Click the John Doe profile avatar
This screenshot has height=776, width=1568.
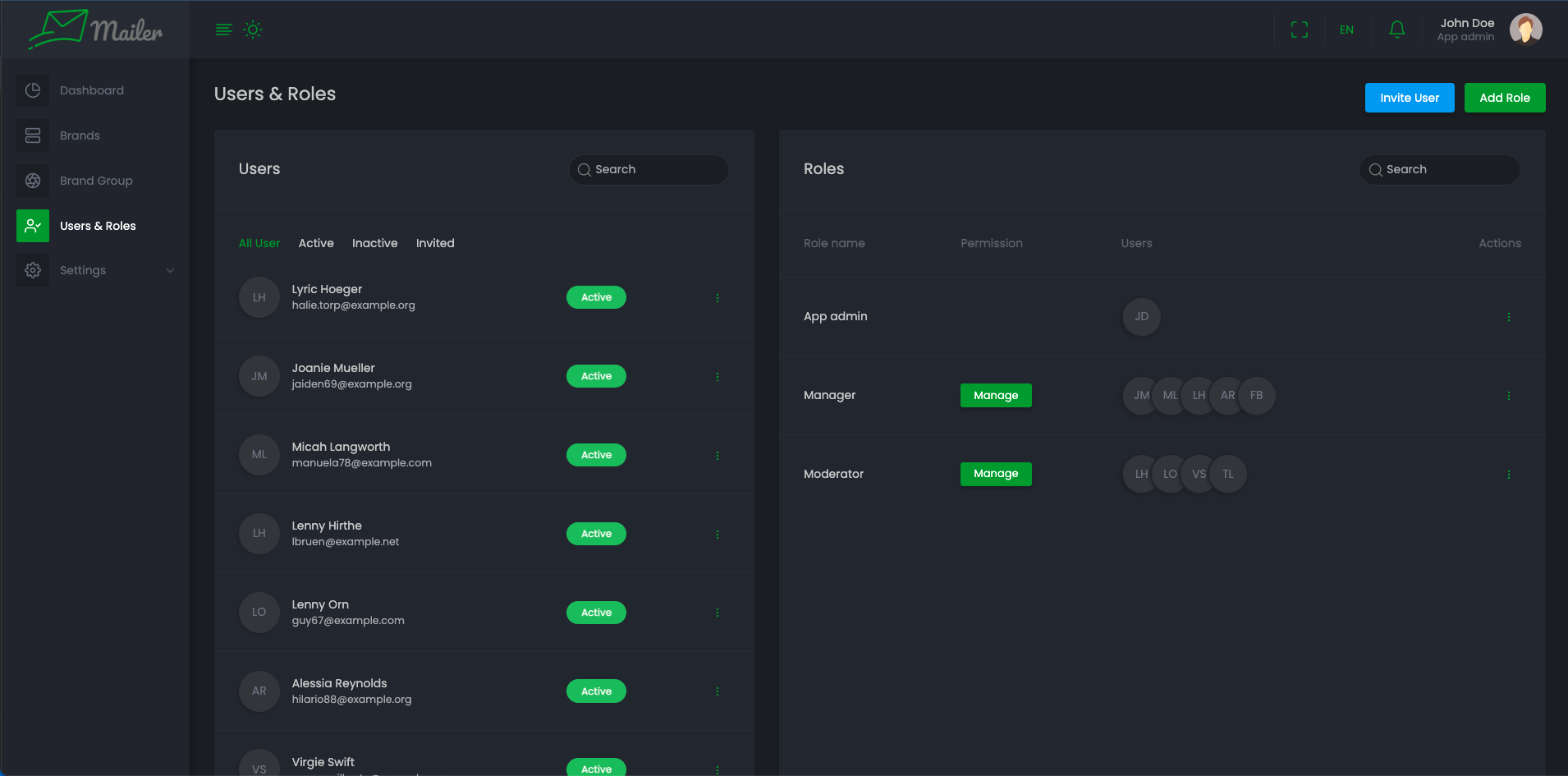[1525, 30]
